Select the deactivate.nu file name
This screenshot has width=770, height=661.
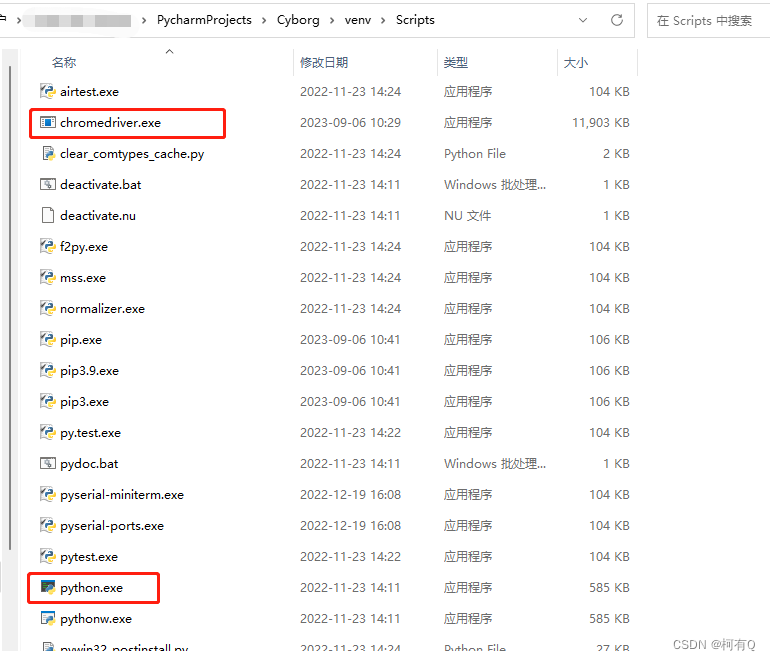click(x=98, y=216)
